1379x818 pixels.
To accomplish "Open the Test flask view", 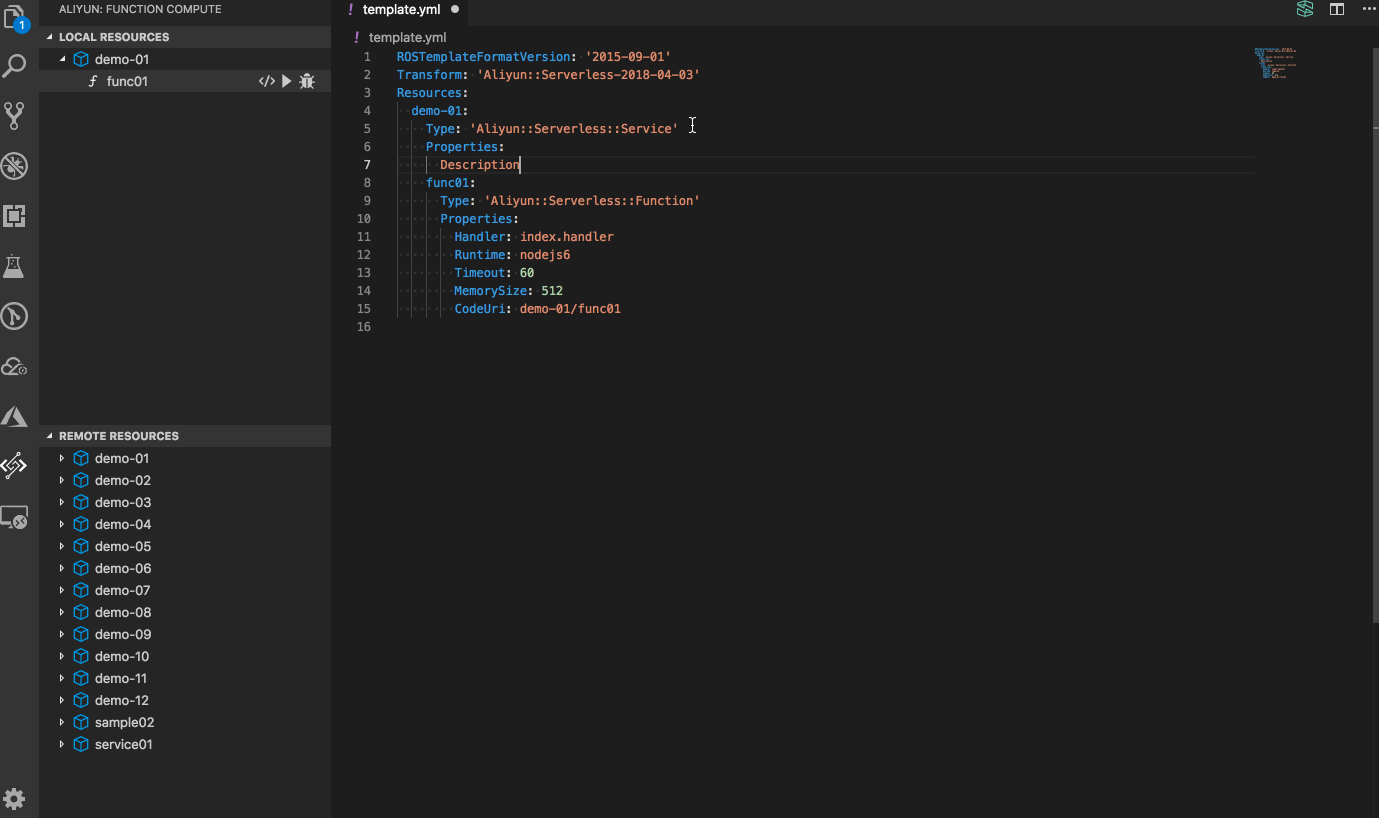I will (15, 266).
